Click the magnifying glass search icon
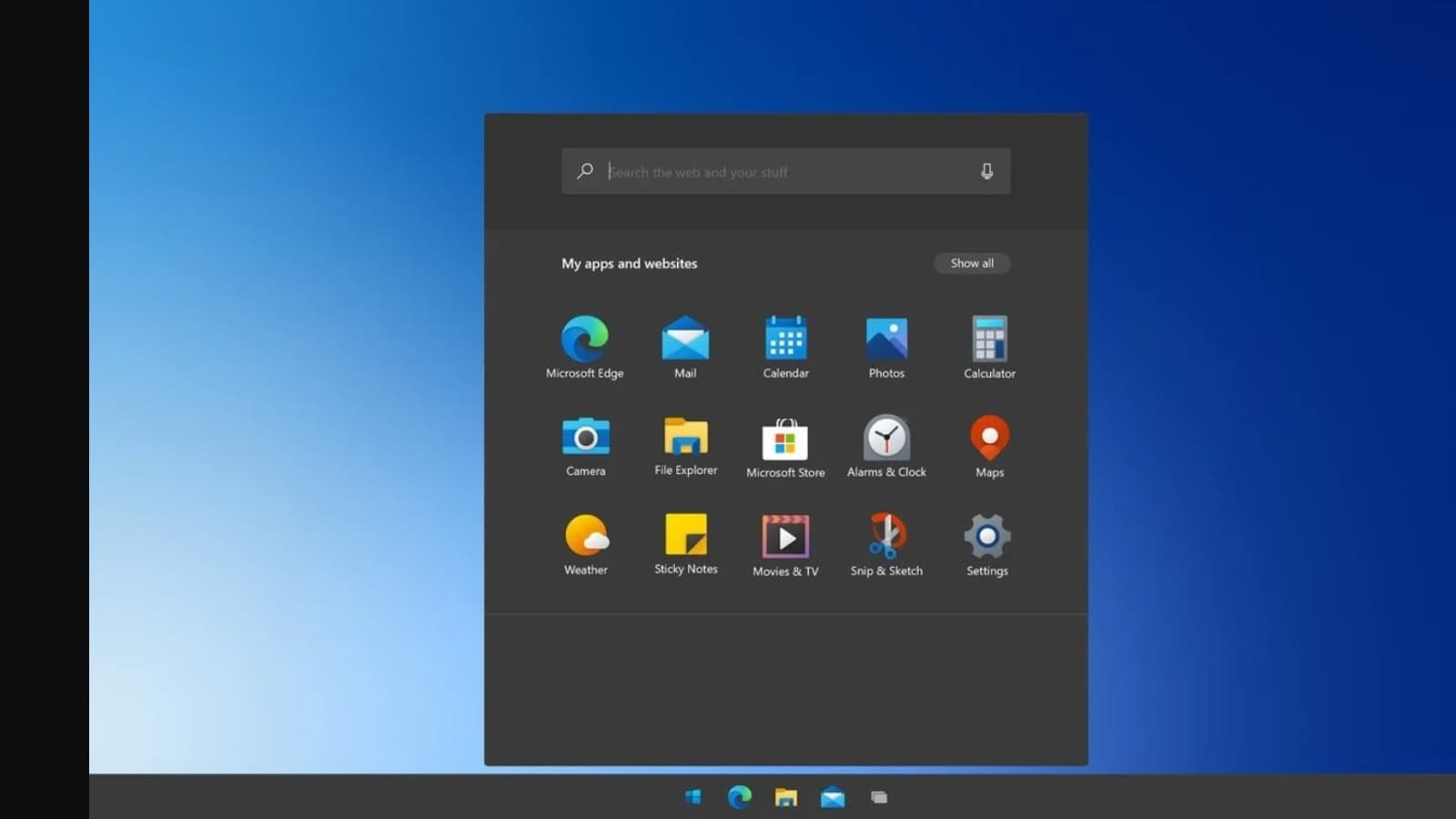This screenshot has height=819, width=1456. point(585,171)
